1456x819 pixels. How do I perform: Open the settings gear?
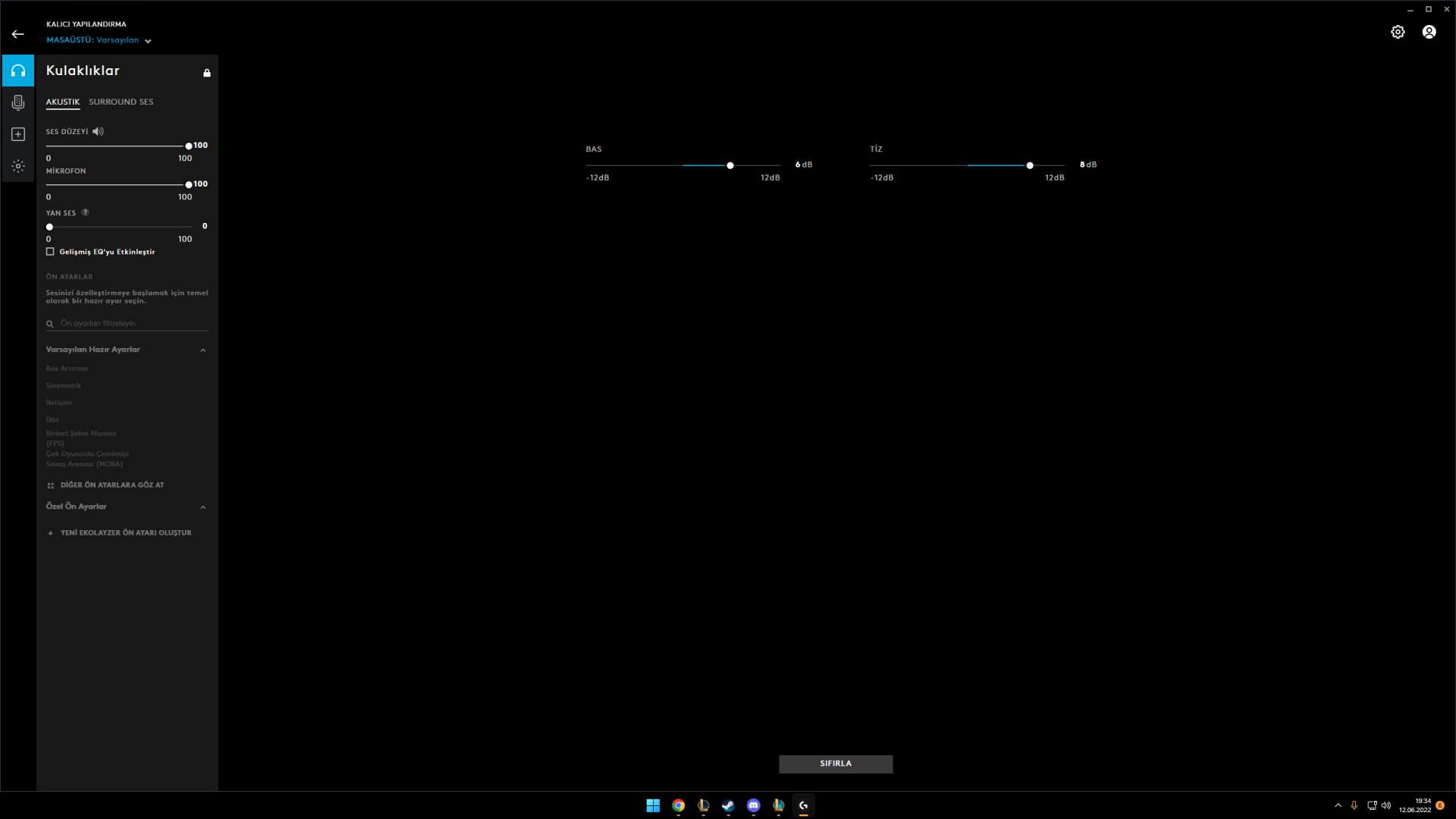1398,32
